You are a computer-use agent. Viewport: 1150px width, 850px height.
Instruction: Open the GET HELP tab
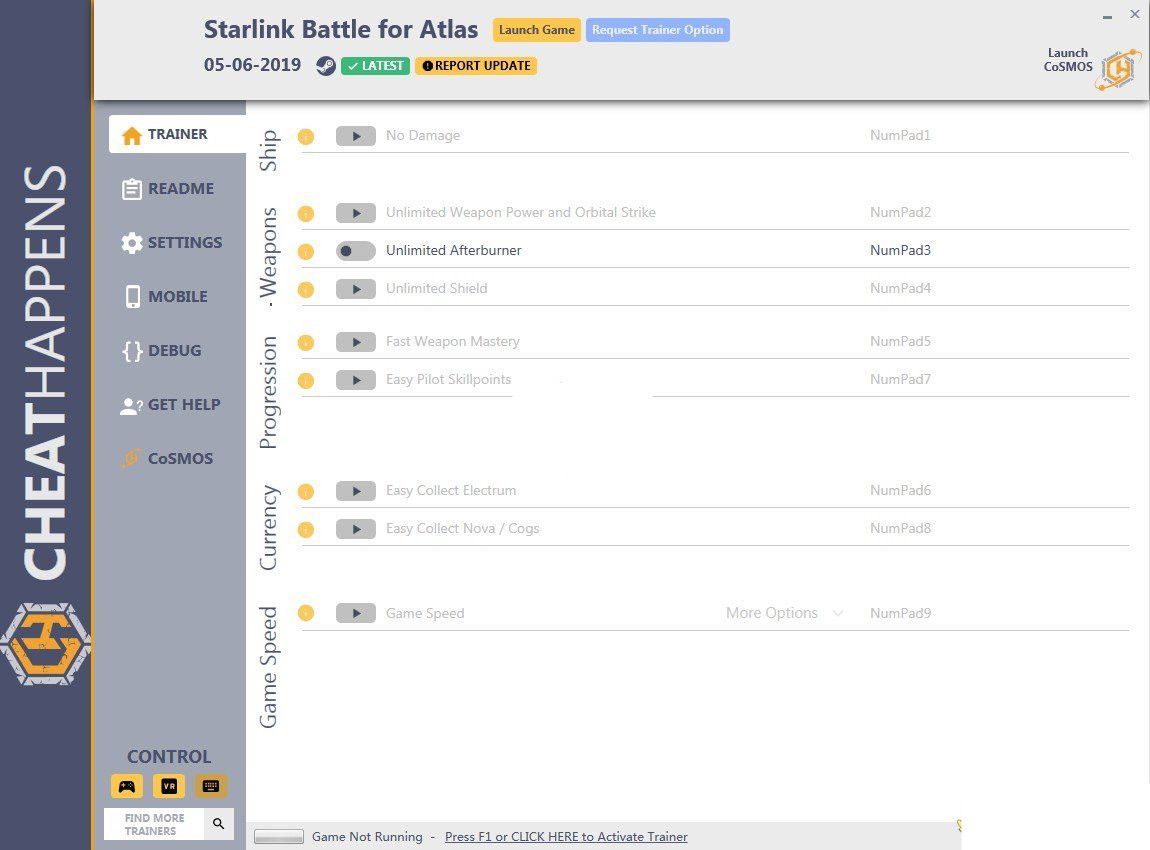pos(170,405)
